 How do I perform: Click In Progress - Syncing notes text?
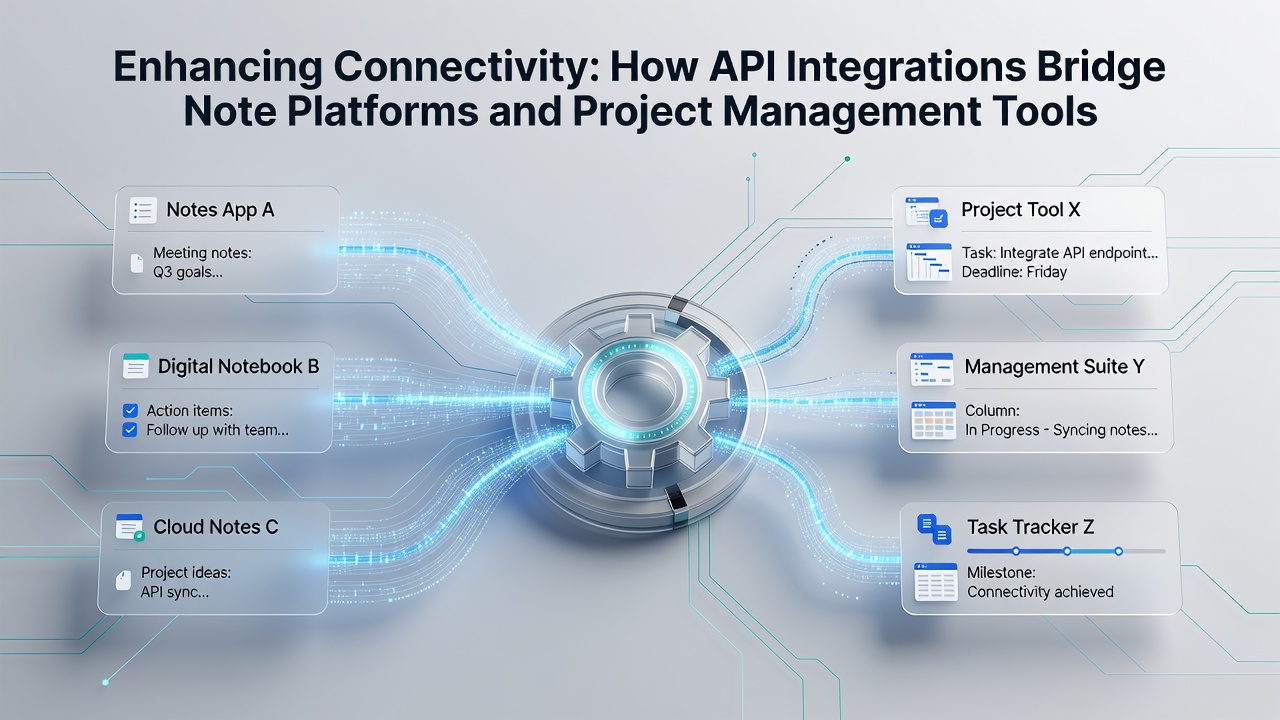pyautogui.click(x=1061, y=430)
